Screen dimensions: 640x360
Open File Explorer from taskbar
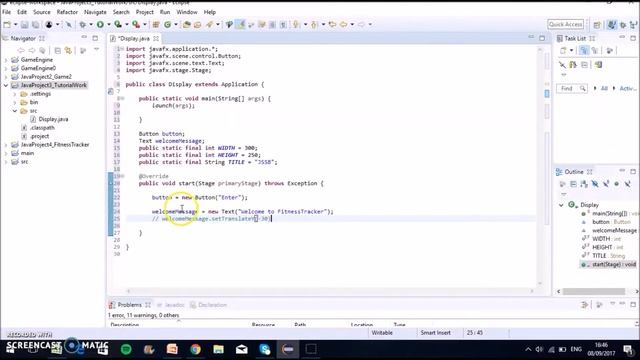(x=218, y=349)
